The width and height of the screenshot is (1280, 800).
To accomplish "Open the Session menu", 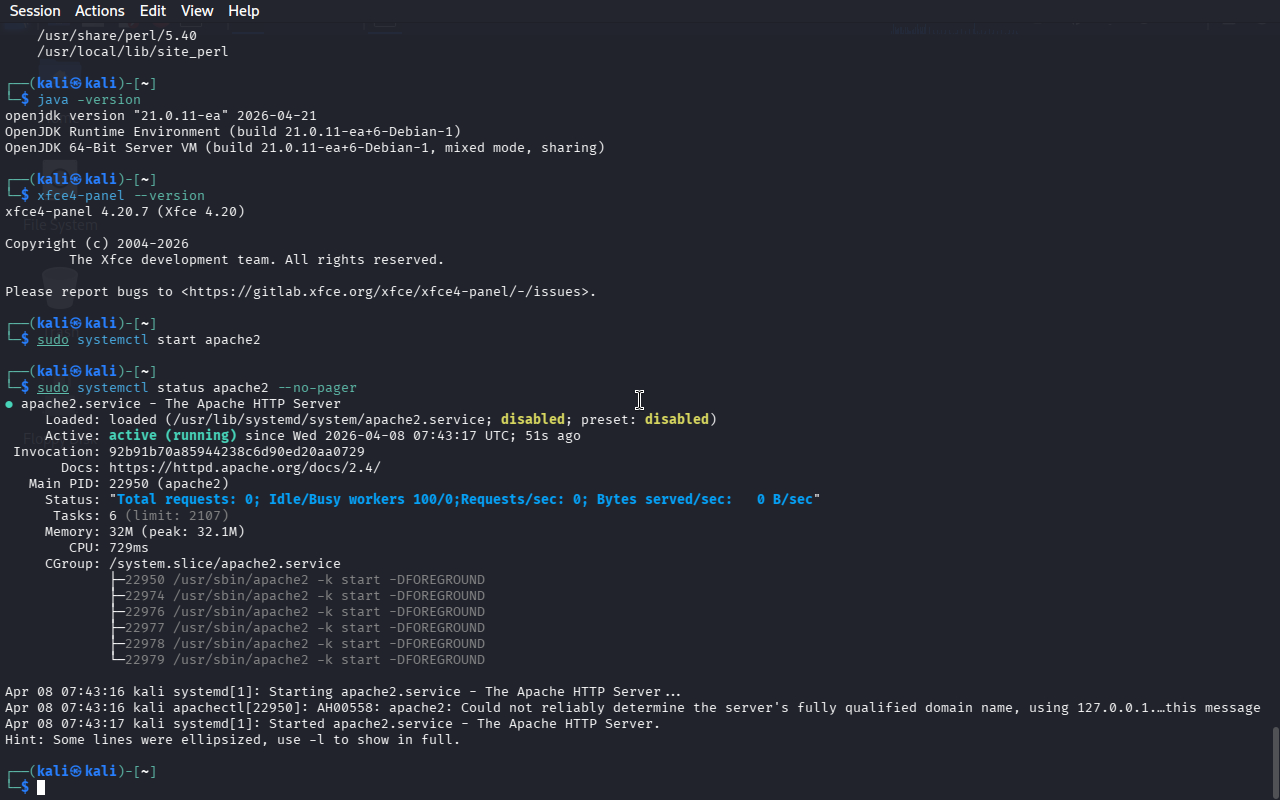I will [x=35, y=11].
